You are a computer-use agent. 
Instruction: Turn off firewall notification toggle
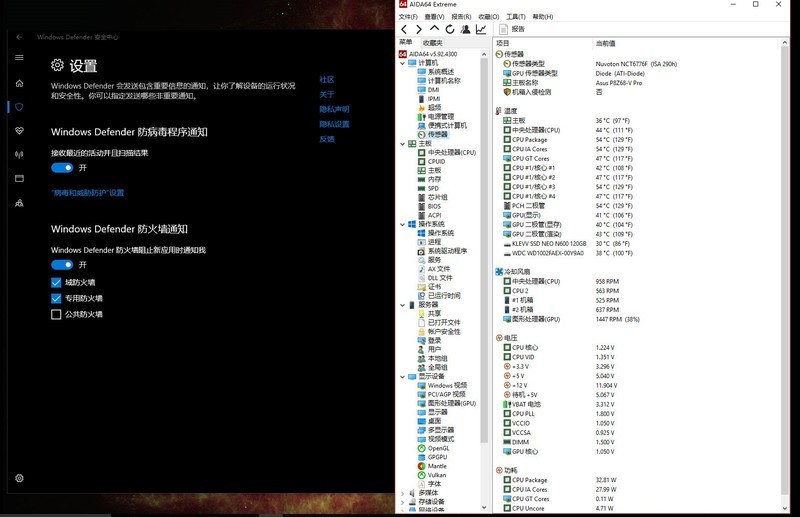click(x=62, y=264)
